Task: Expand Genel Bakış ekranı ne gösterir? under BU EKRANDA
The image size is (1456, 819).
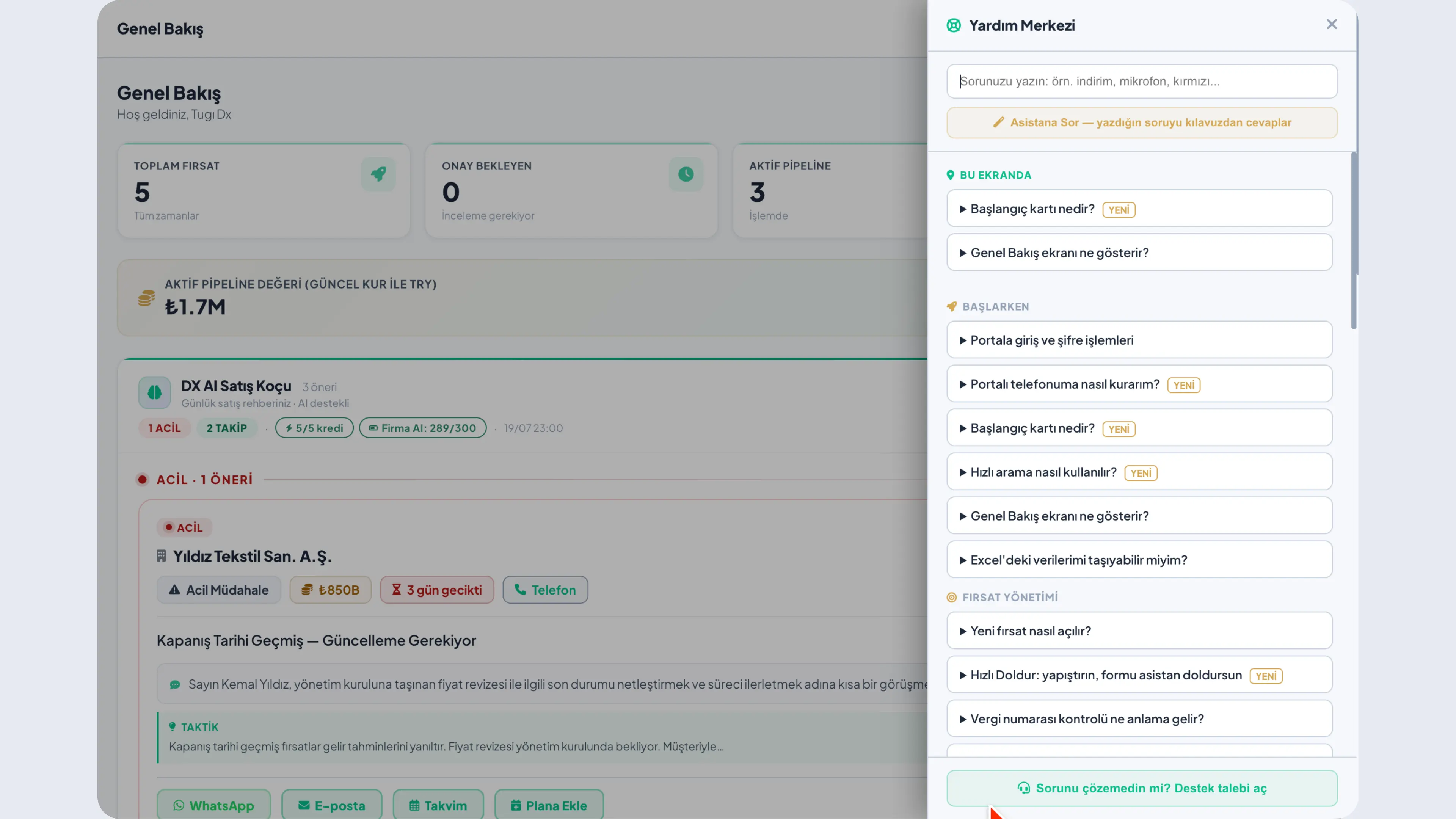Action: [1139, 252]
